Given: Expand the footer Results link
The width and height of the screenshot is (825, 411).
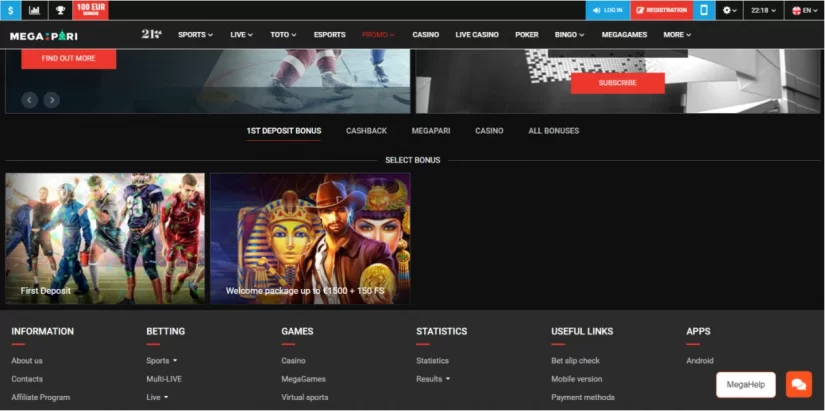Looking at the screenshot, I should 433,379.
